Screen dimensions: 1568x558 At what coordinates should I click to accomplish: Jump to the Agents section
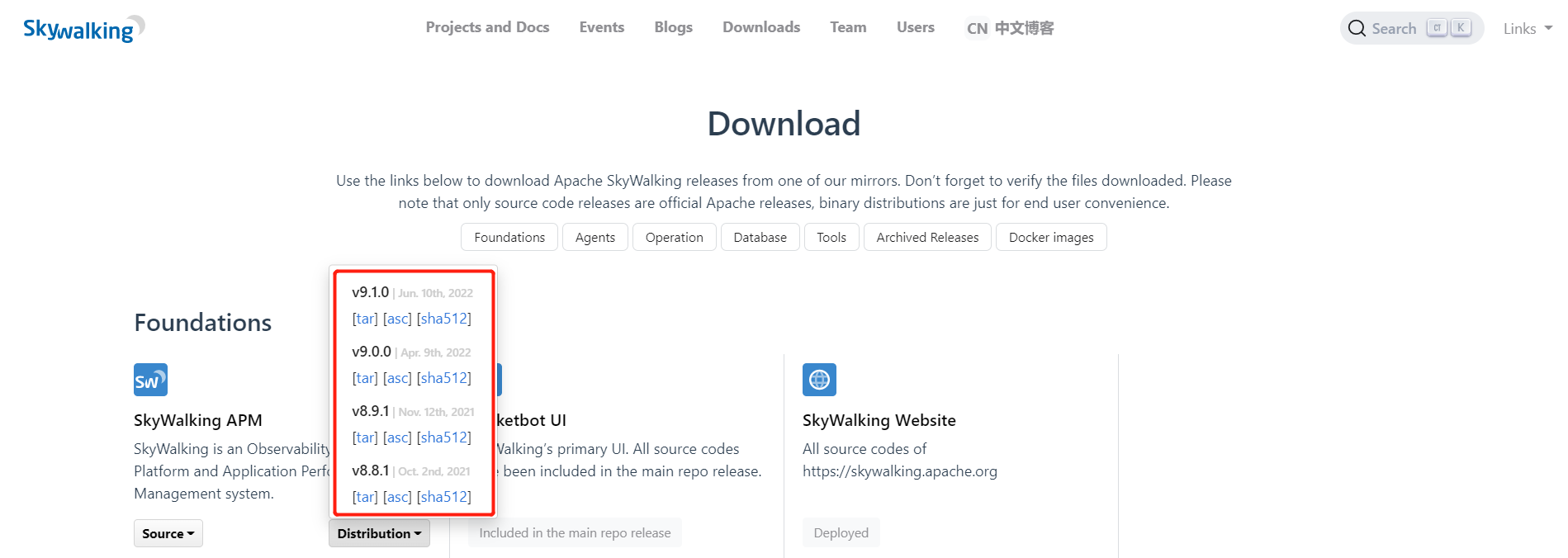point(595,237)
